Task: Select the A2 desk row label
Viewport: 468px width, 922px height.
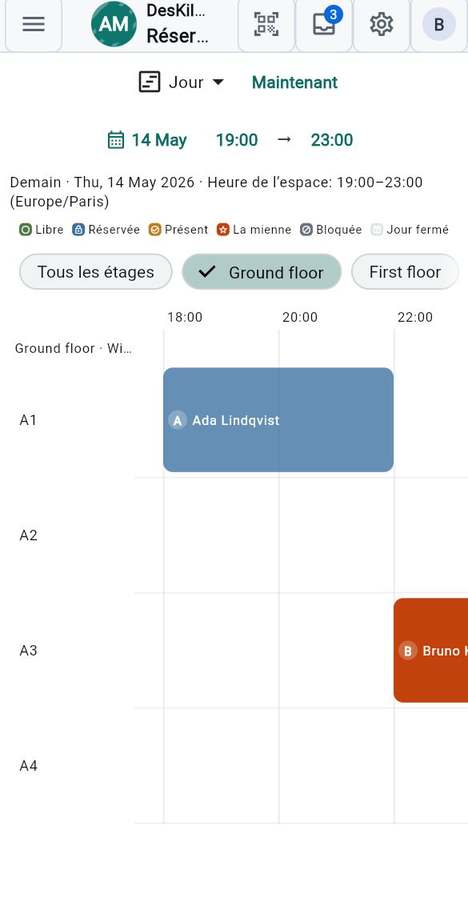Action: click(x=28, y=535)
